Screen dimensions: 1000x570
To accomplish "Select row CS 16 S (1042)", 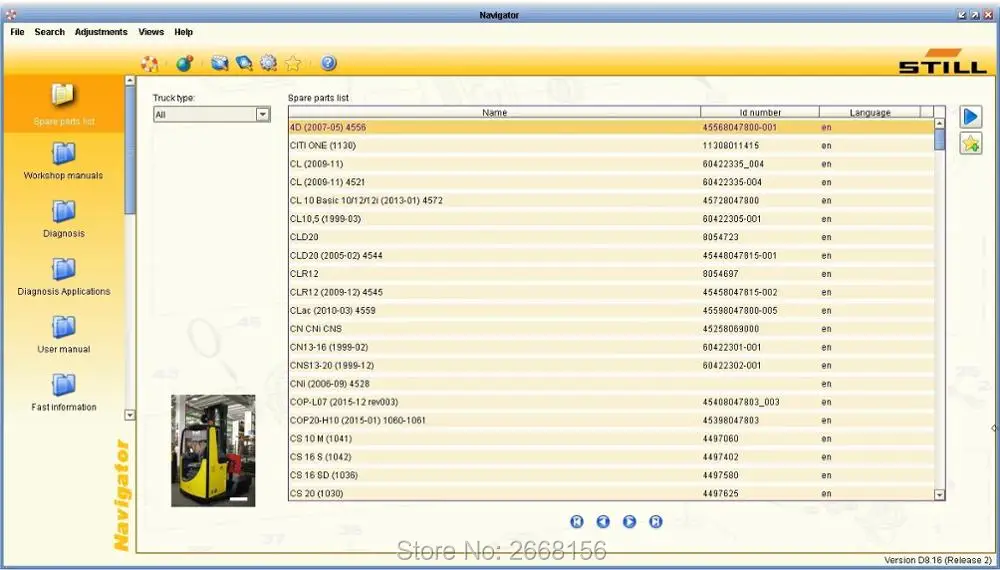I will pos(611,457).
